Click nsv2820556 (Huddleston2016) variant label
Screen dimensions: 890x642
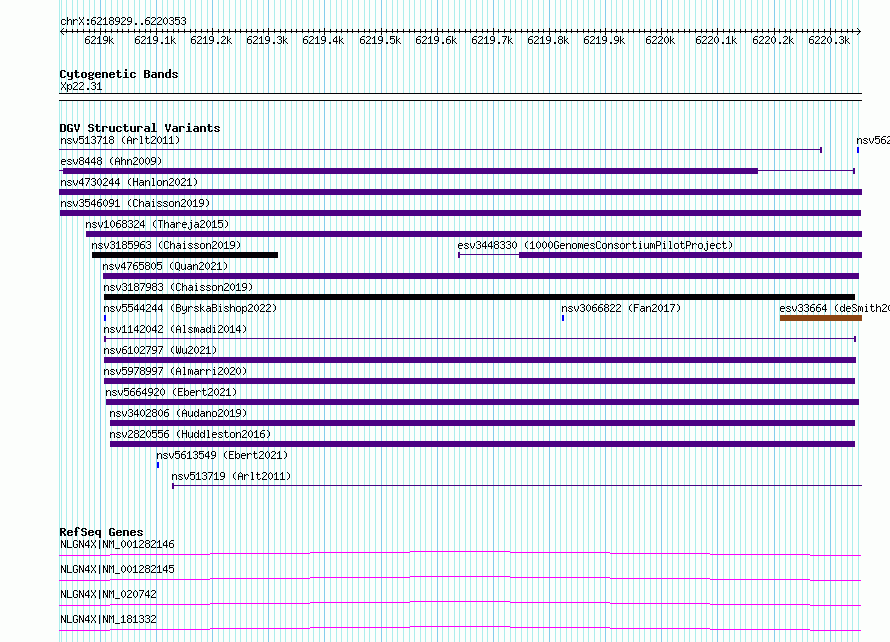click(x=190, y=434)
